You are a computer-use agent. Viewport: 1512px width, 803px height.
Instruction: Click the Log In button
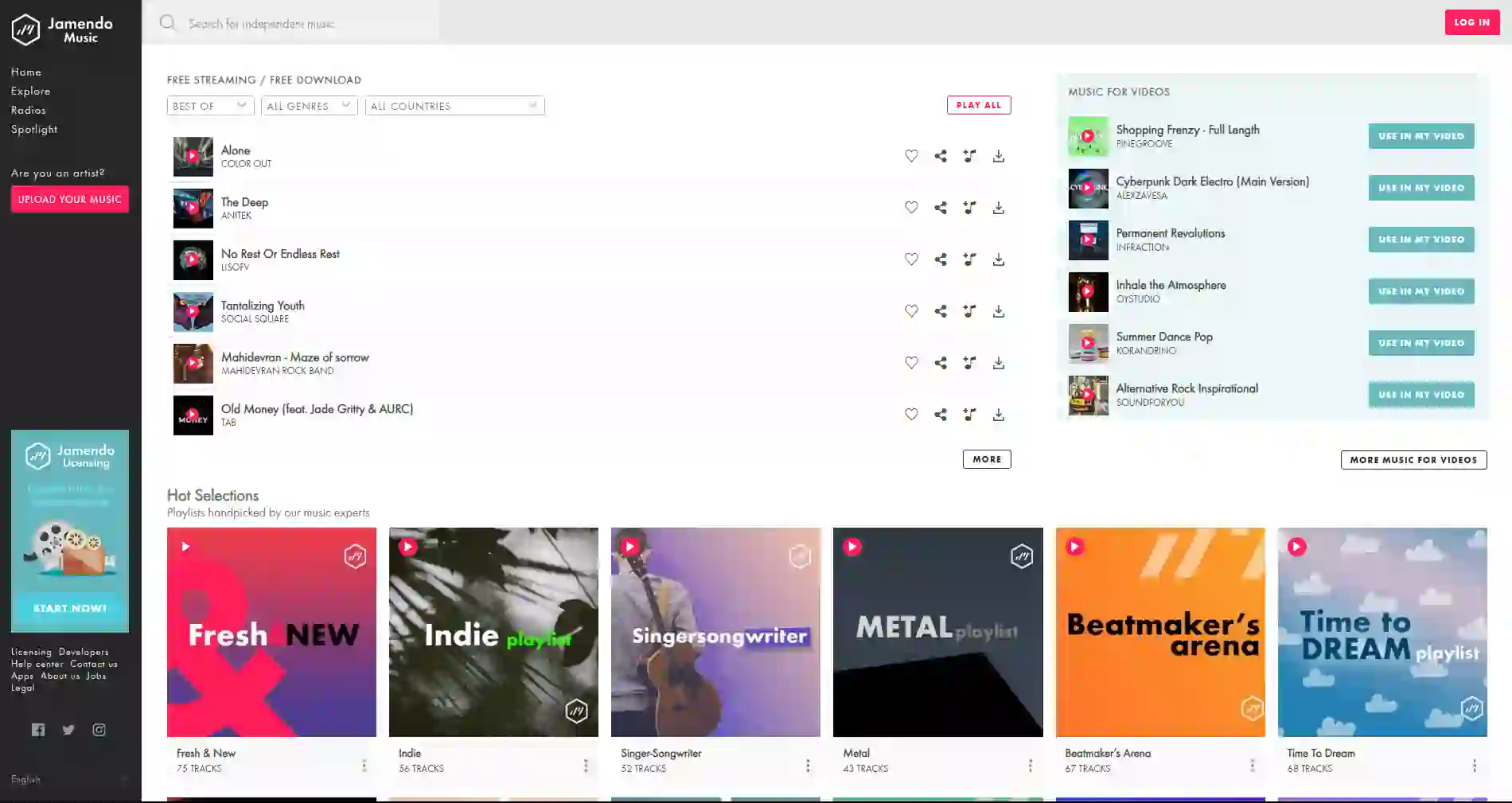1472,22
